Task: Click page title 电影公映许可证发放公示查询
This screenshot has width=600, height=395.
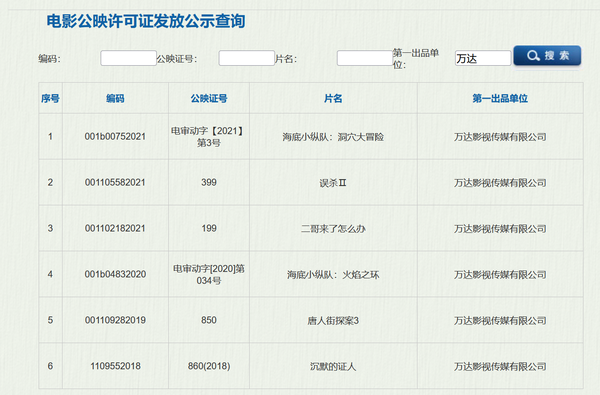Action: pos(146,21)
